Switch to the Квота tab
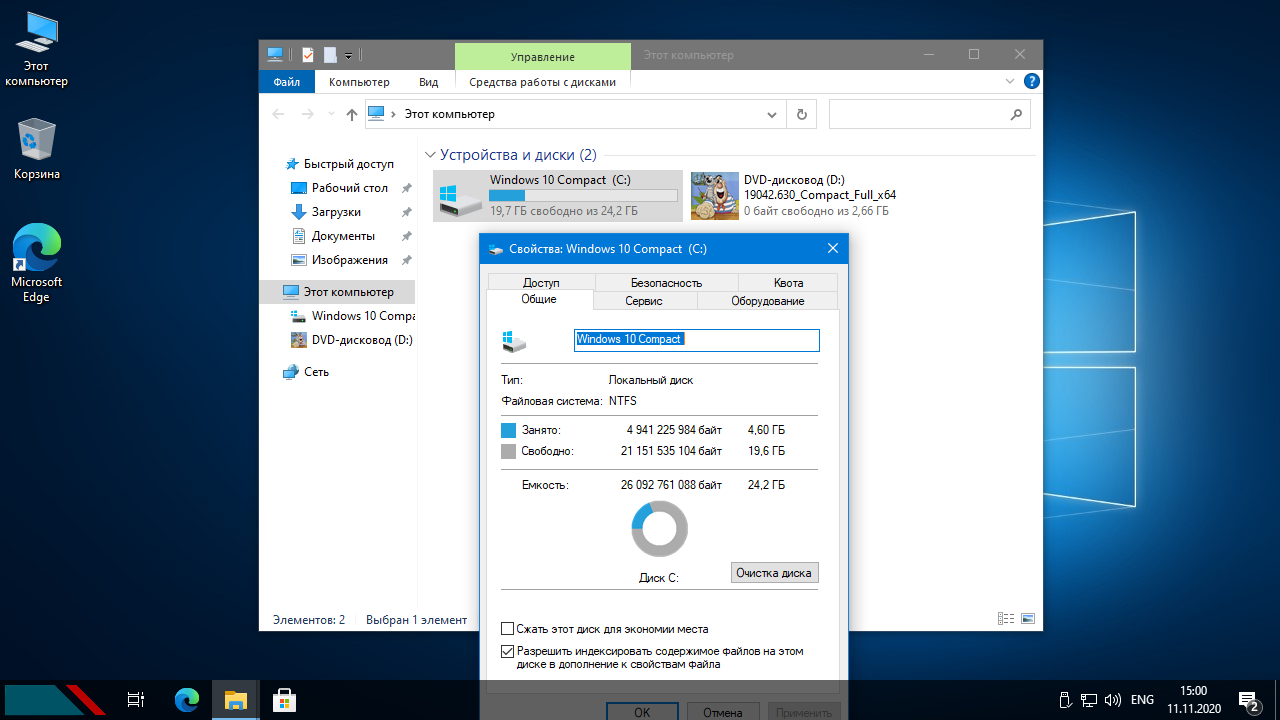This screenshot has width=1280, height=720. 788,283
